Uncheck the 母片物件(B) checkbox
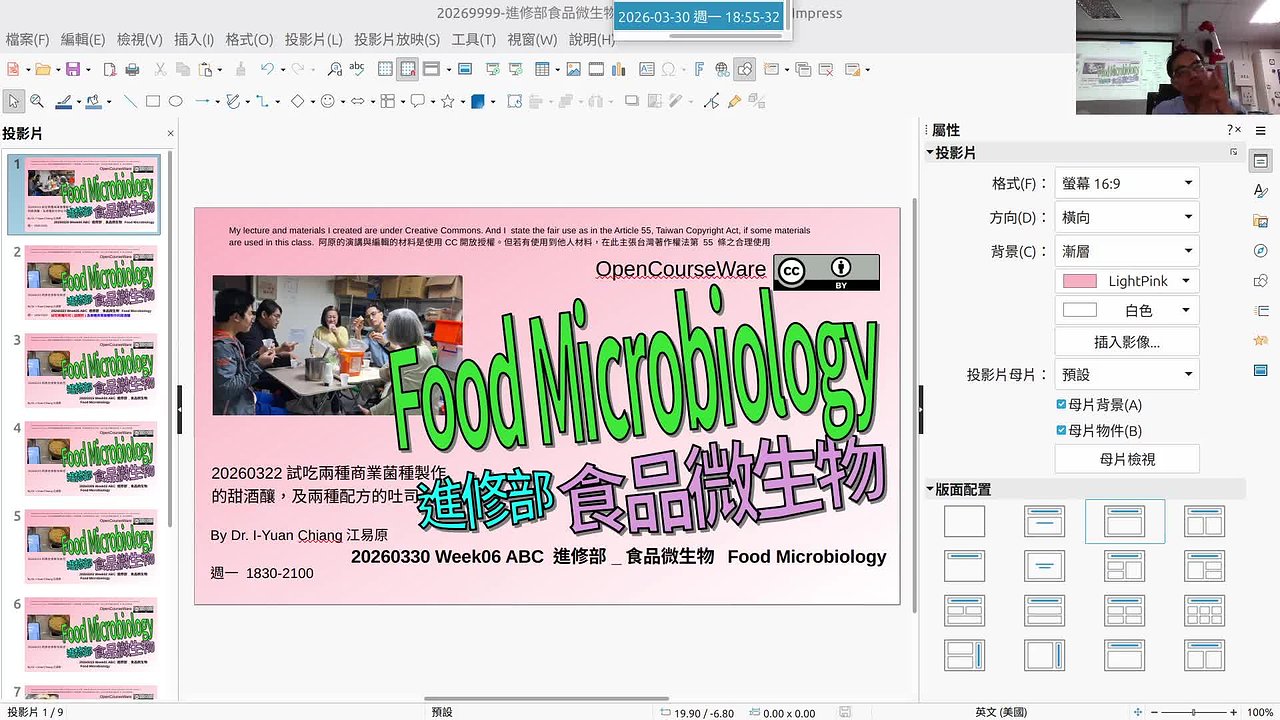1280x720 pixels. [1061, 431]
